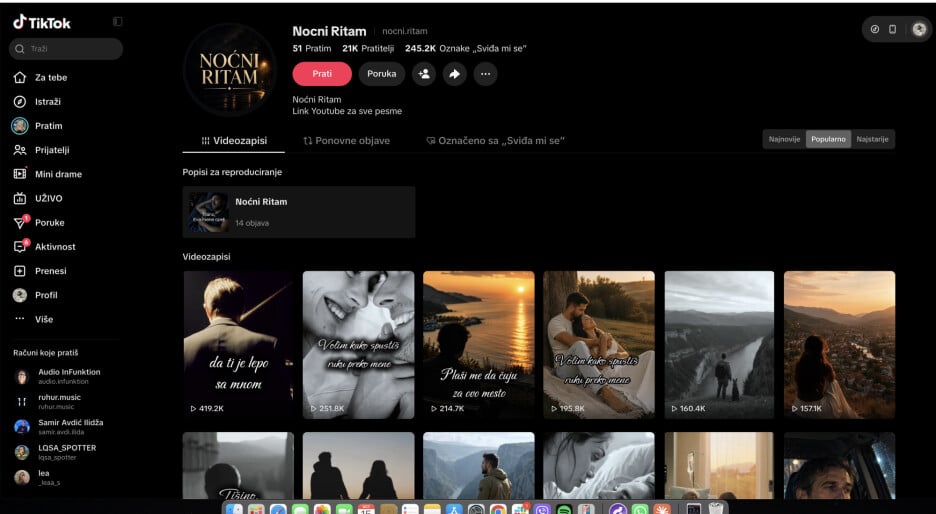The width and height of the screenshot is (936, 514).
Task: Open Viber from the dock
Action: [x=542, y=509]
